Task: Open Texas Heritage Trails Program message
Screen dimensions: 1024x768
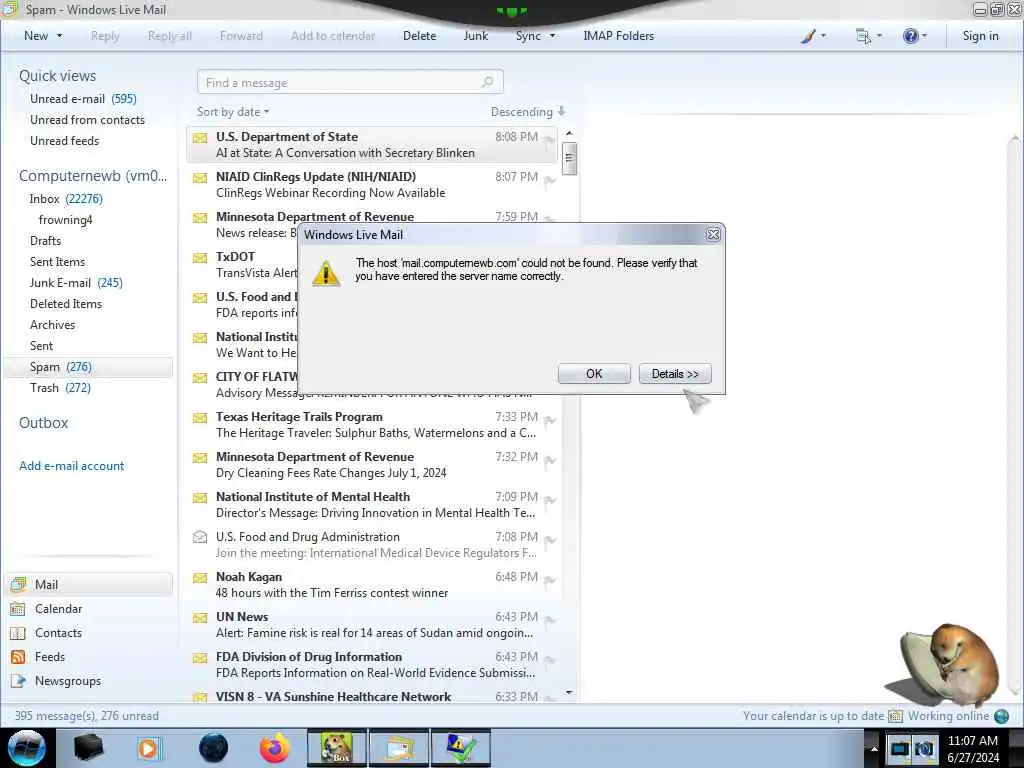Action: [372, 424]
